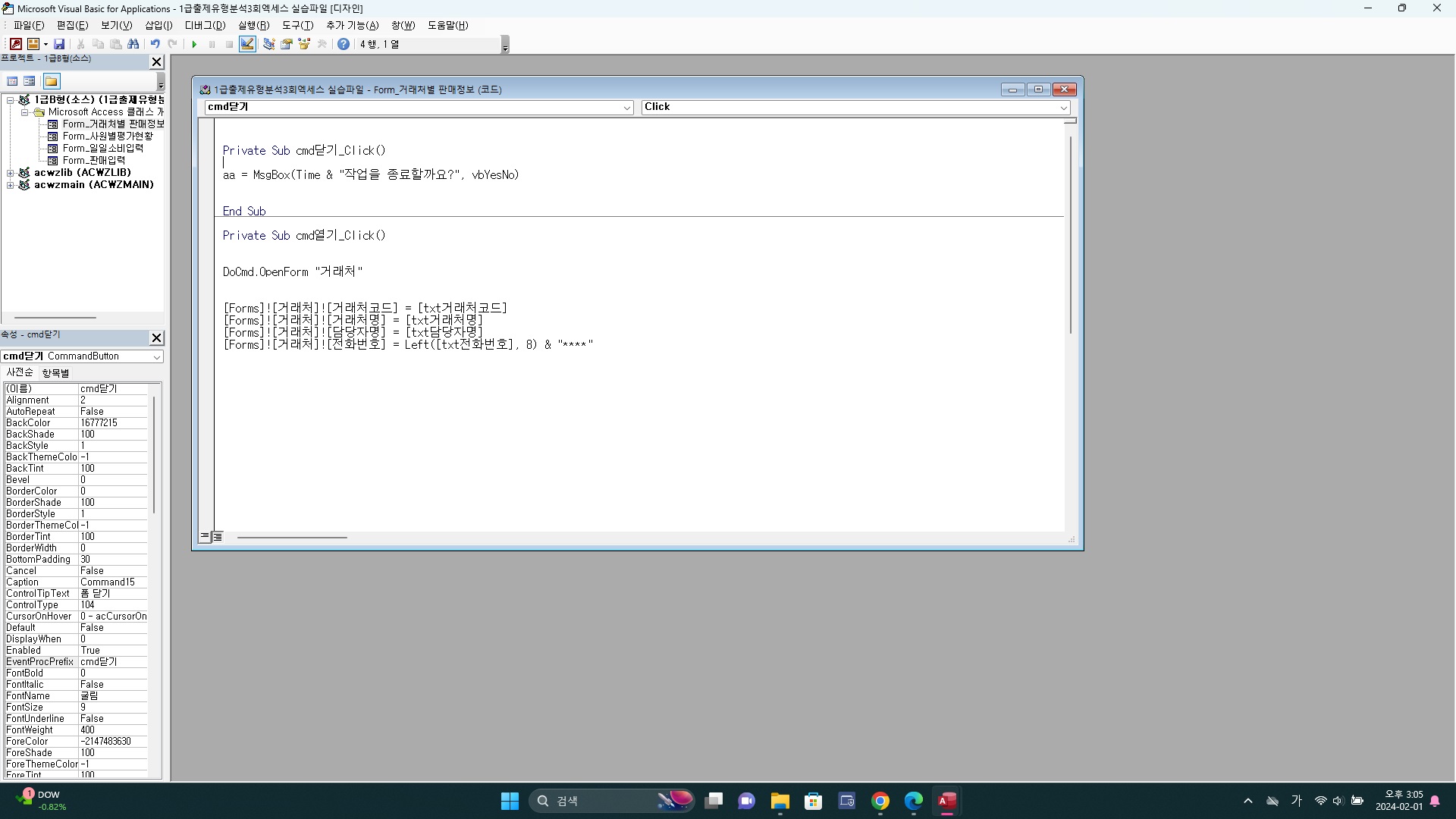Open Chrome from the Windows taskbar
This screenshot has width=1456, height=819.
880,801
